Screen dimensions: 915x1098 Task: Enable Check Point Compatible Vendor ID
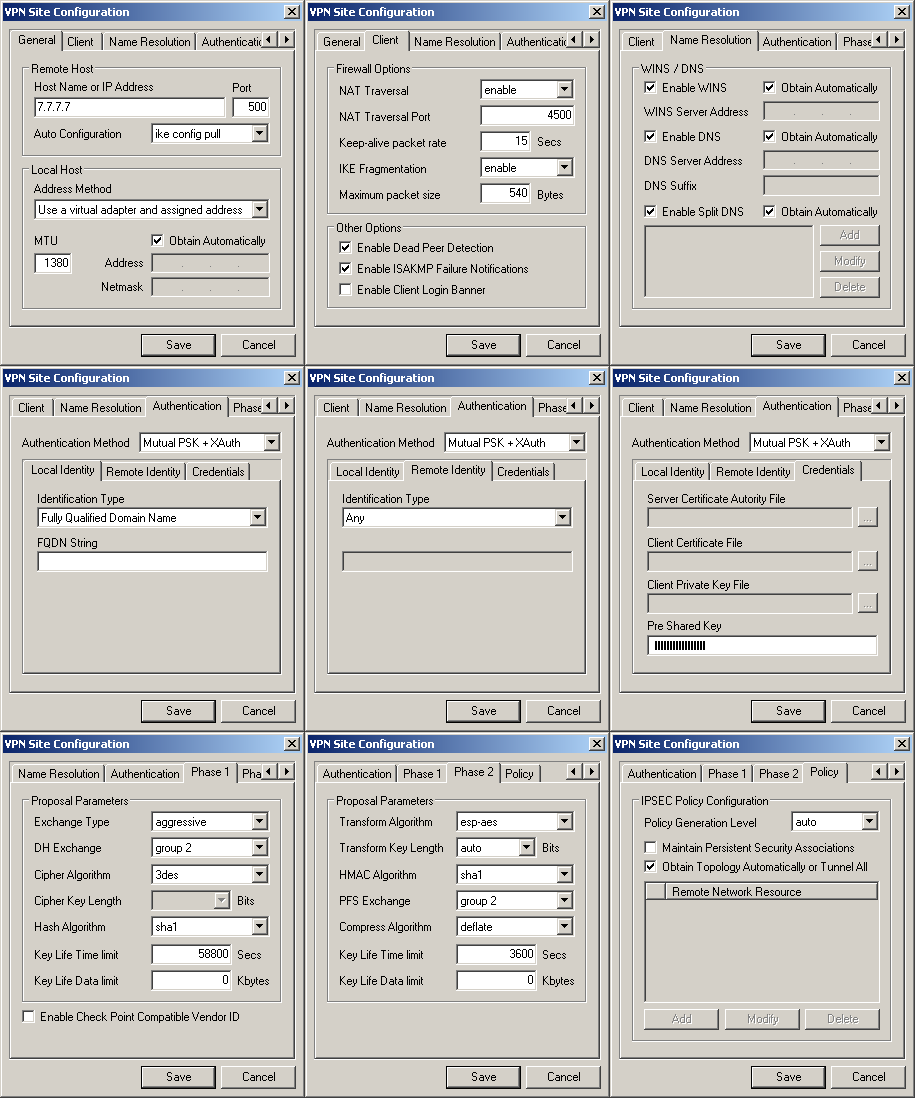[29, 1017]
